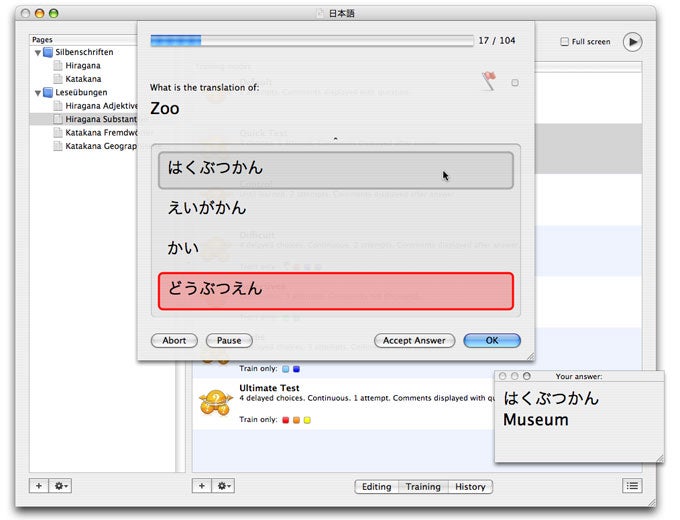Choose the red highlighted answer どうぶつえん

tap(336, 291)
